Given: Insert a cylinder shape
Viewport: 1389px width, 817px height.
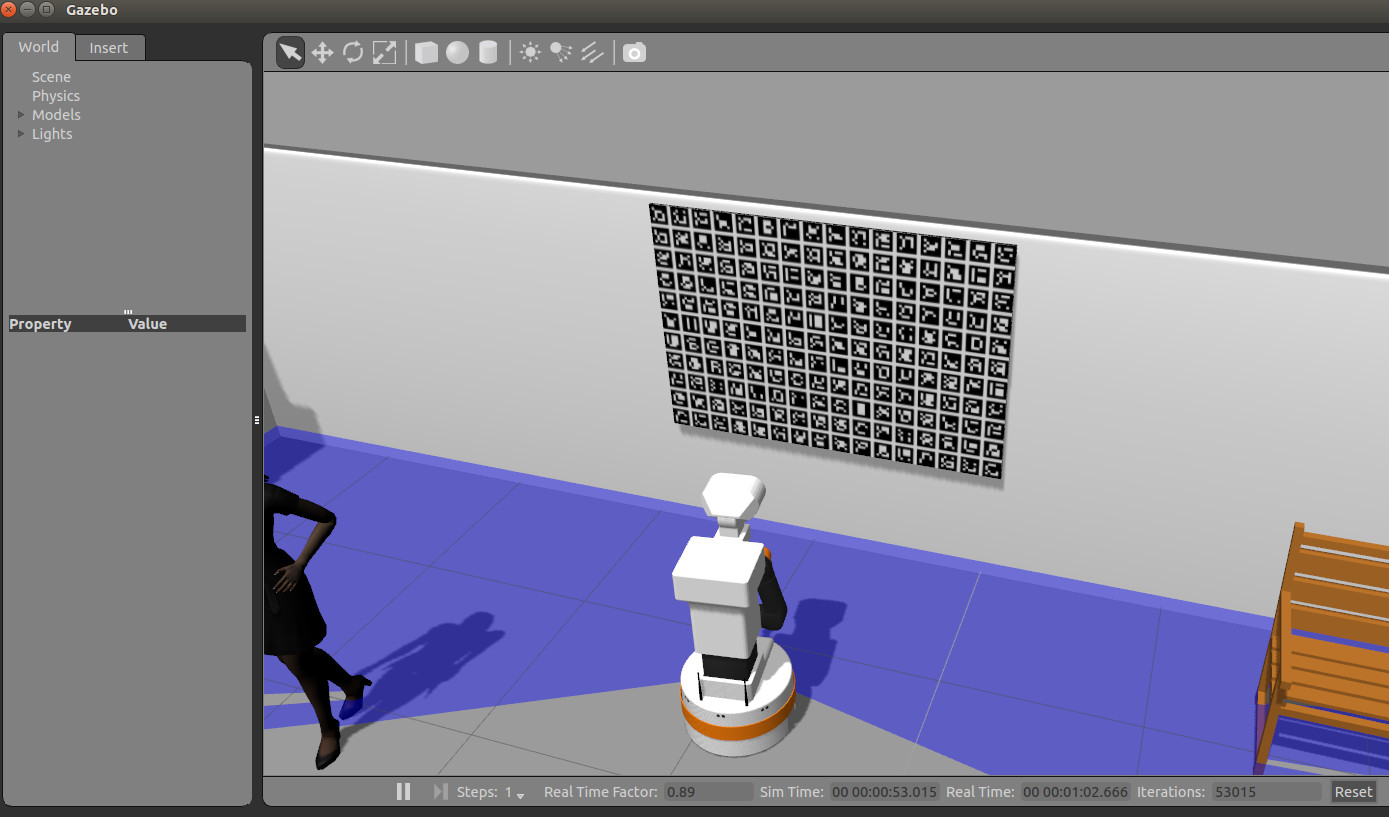Looking at the screenshot, I should click(x=488, y=53).
